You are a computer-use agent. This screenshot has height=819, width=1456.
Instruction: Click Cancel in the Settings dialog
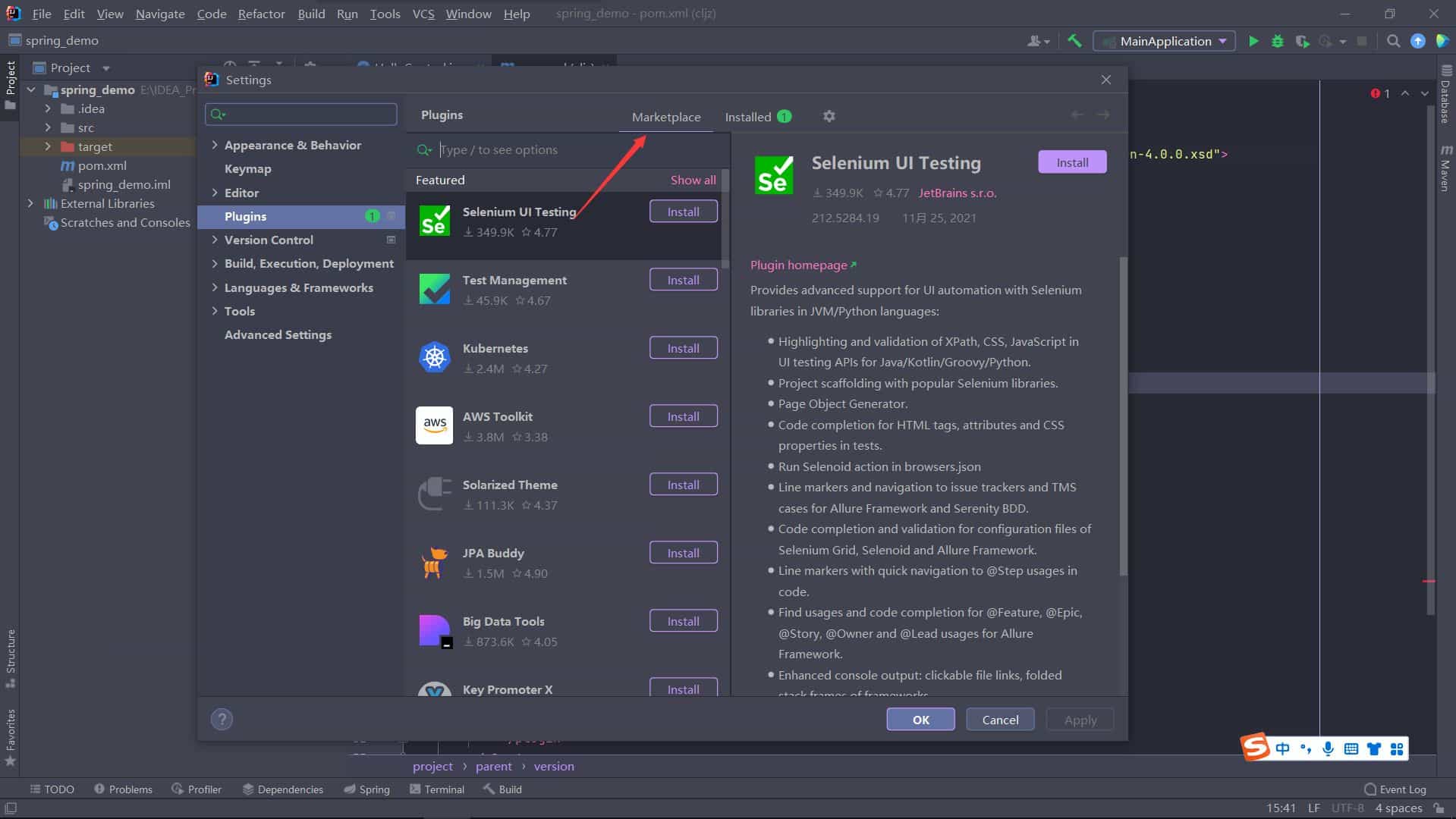click(x=1000, y=720)
